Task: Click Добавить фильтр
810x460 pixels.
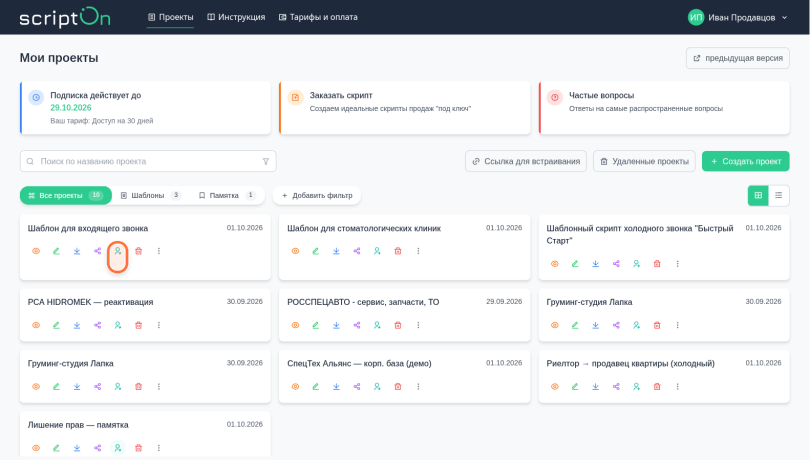Action: coord(317,195)
